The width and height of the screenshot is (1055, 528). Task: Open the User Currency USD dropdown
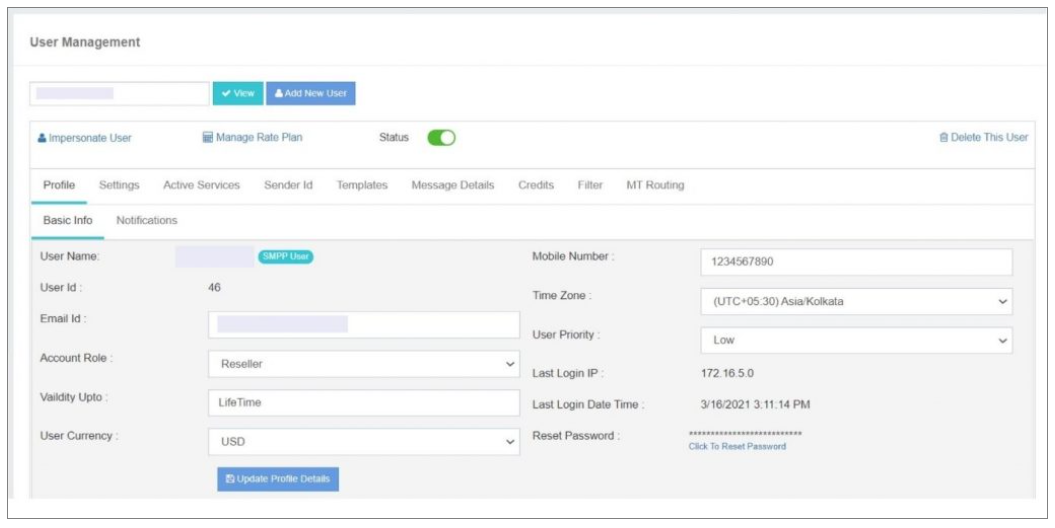click(x=364, y=442)
